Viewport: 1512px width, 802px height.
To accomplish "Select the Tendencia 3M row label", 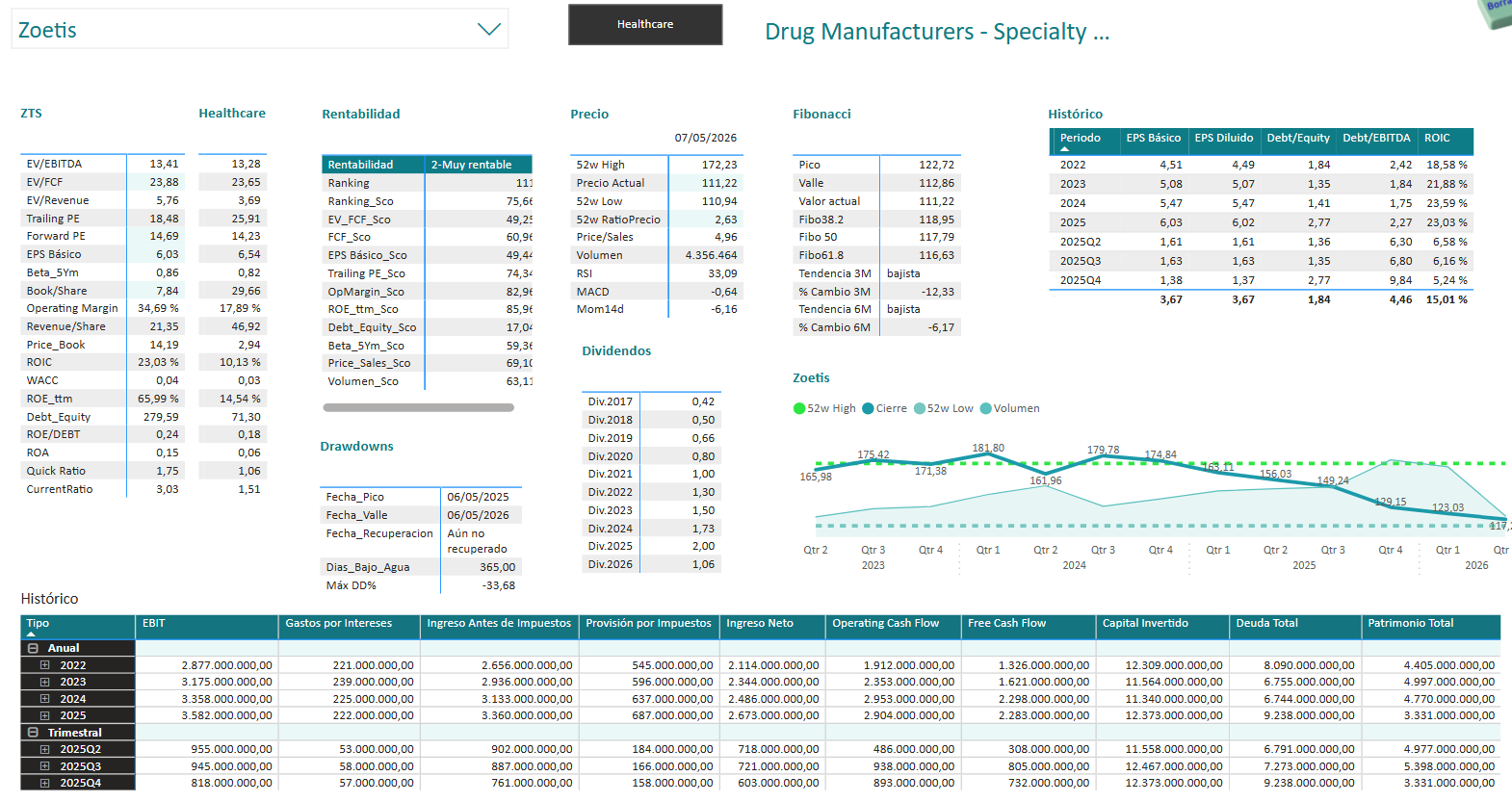I will coord(834,273).
